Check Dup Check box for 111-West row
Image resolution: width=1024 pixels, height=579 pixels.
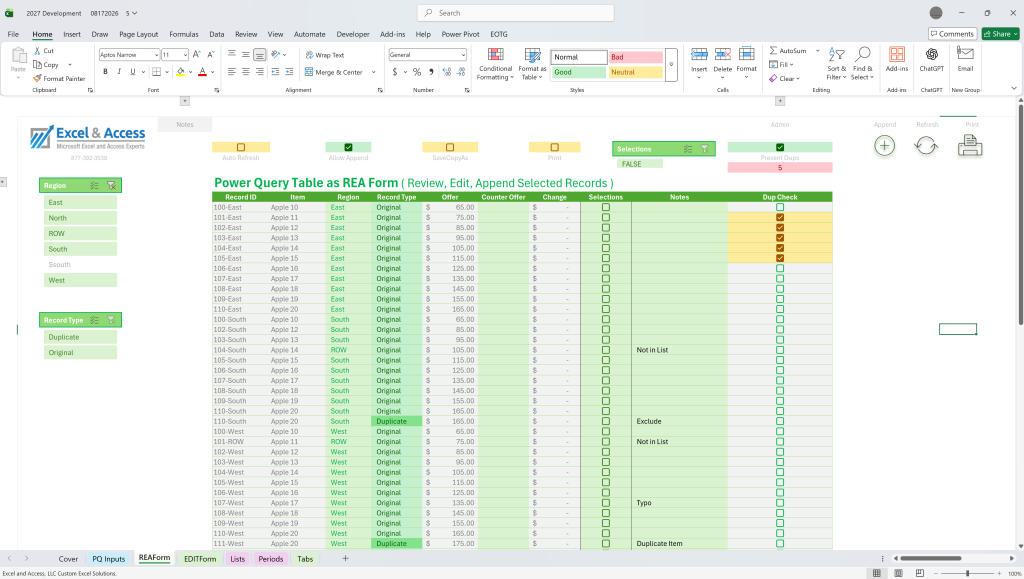(x=780, y=543)
